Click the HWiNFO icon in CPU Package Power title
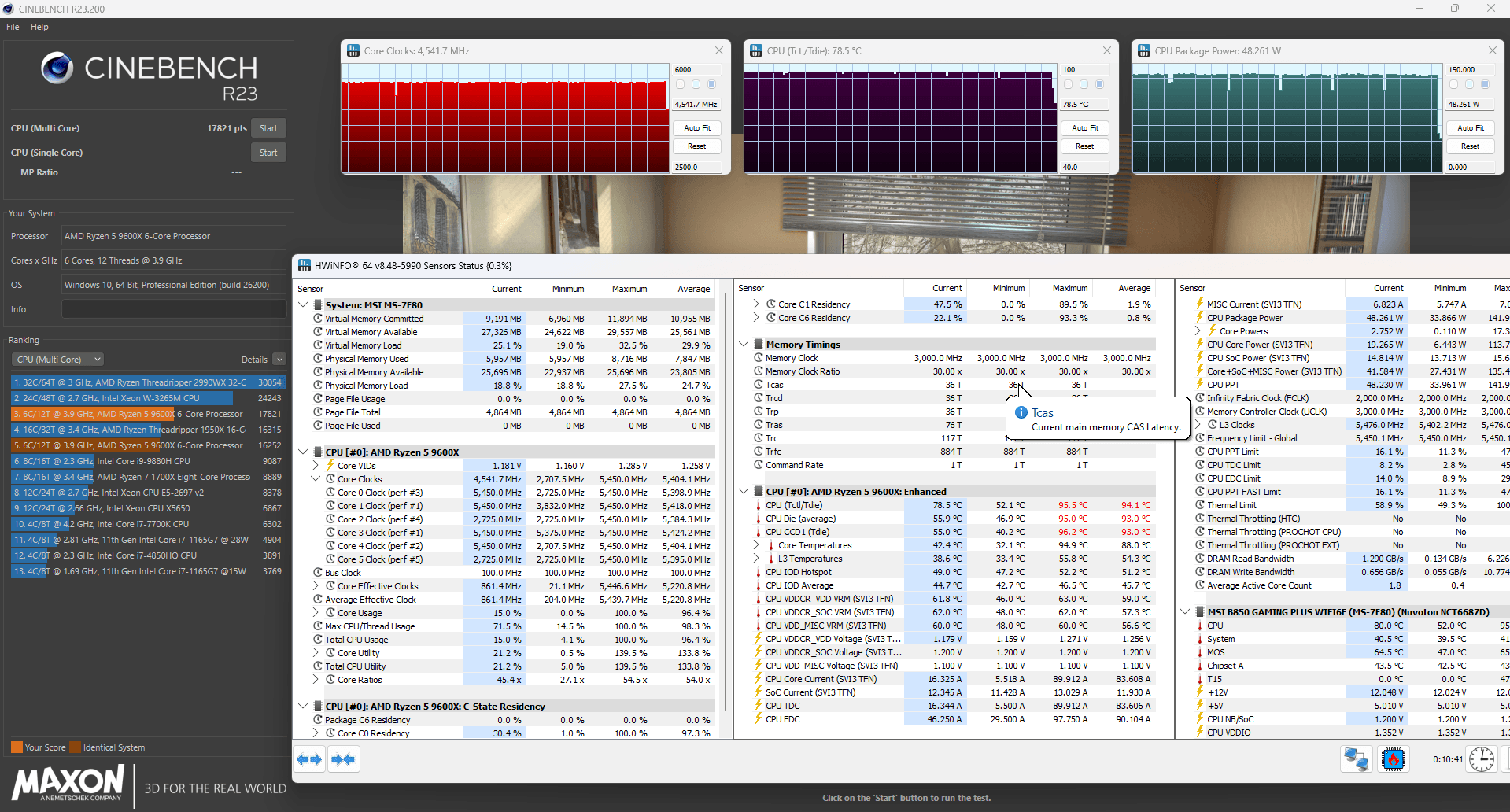The image size is (1510, 812). click(1144, 50)
